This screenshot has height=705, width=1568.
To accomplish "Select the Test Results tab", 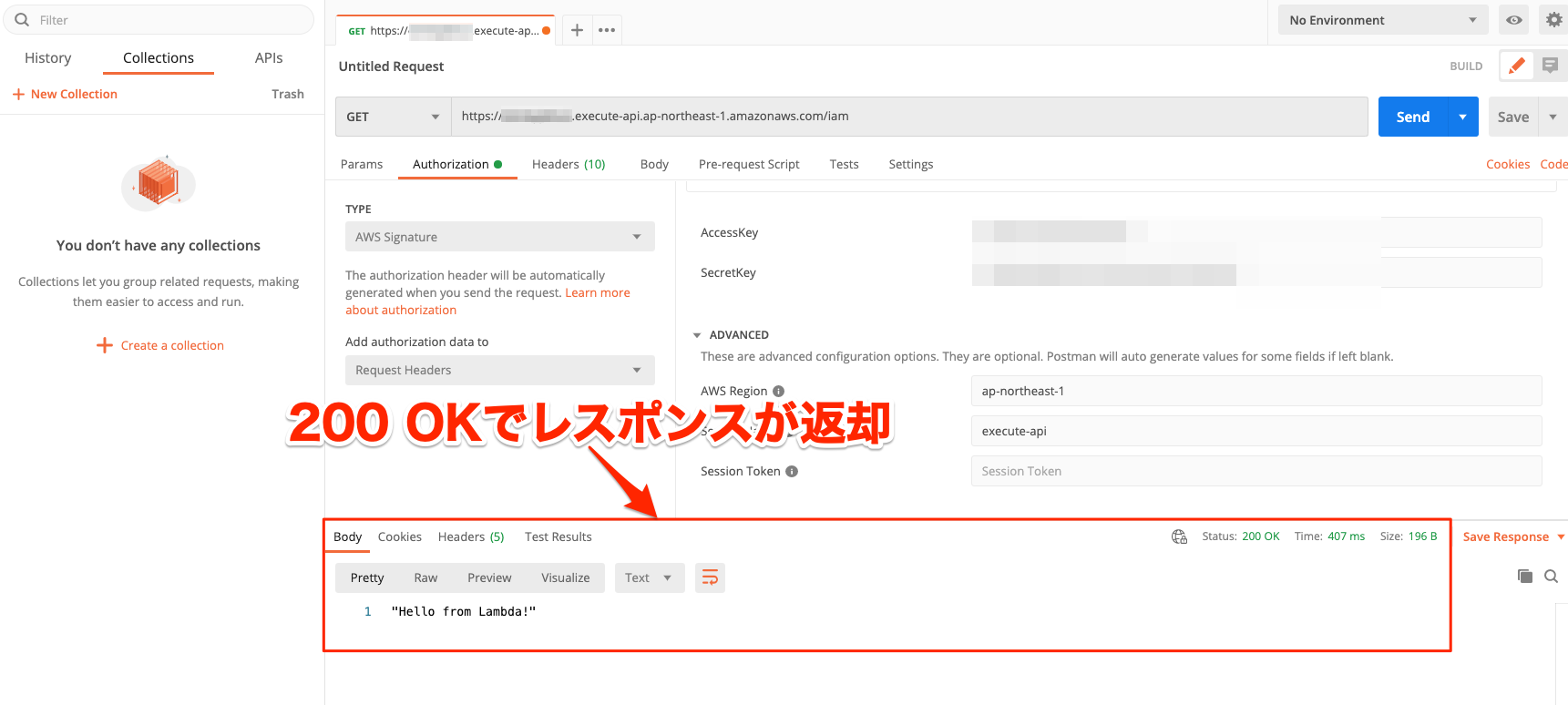I will tap(559, 536).
